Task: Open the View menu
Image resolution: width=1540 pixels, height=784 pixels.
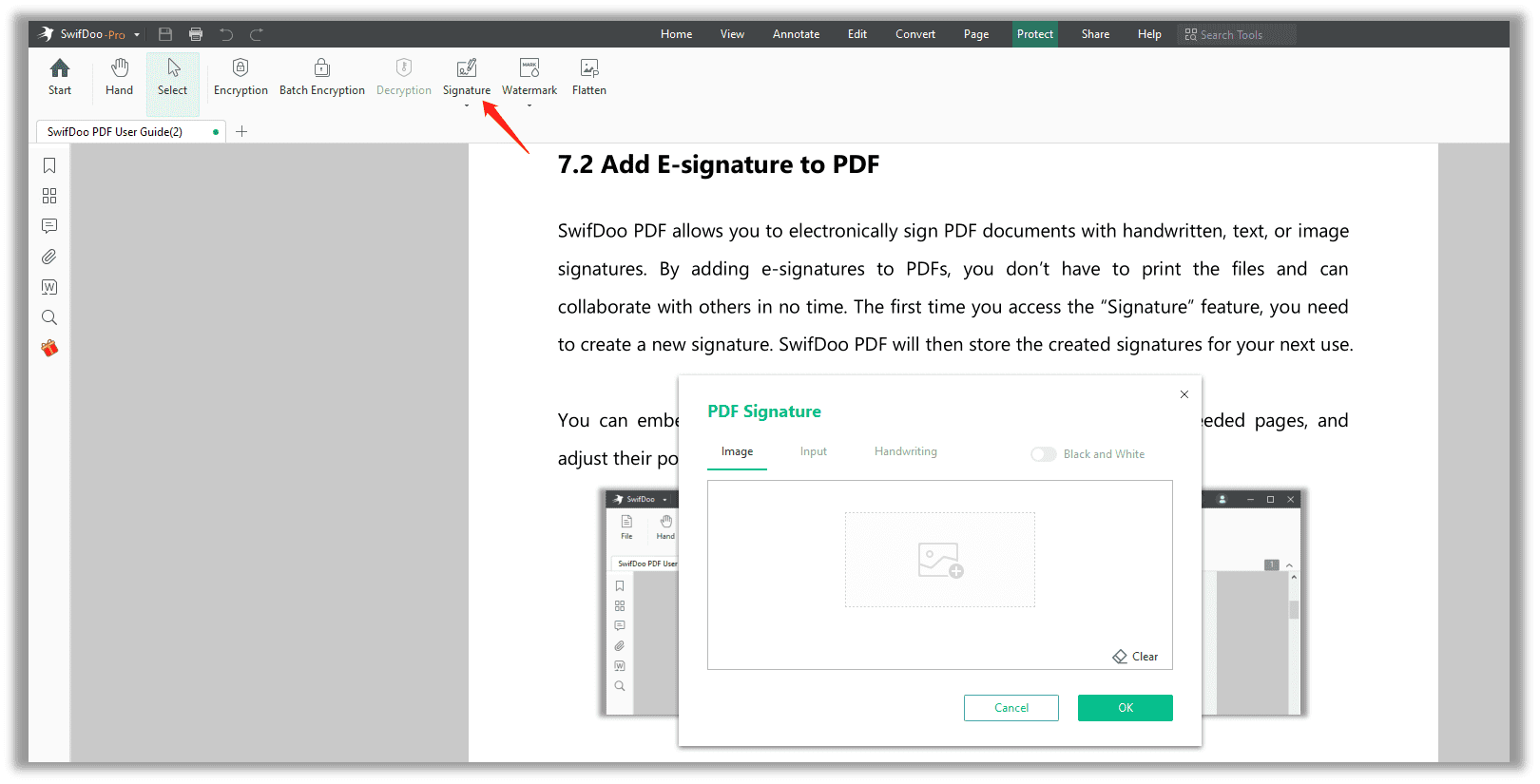Action: coord(732,34)
